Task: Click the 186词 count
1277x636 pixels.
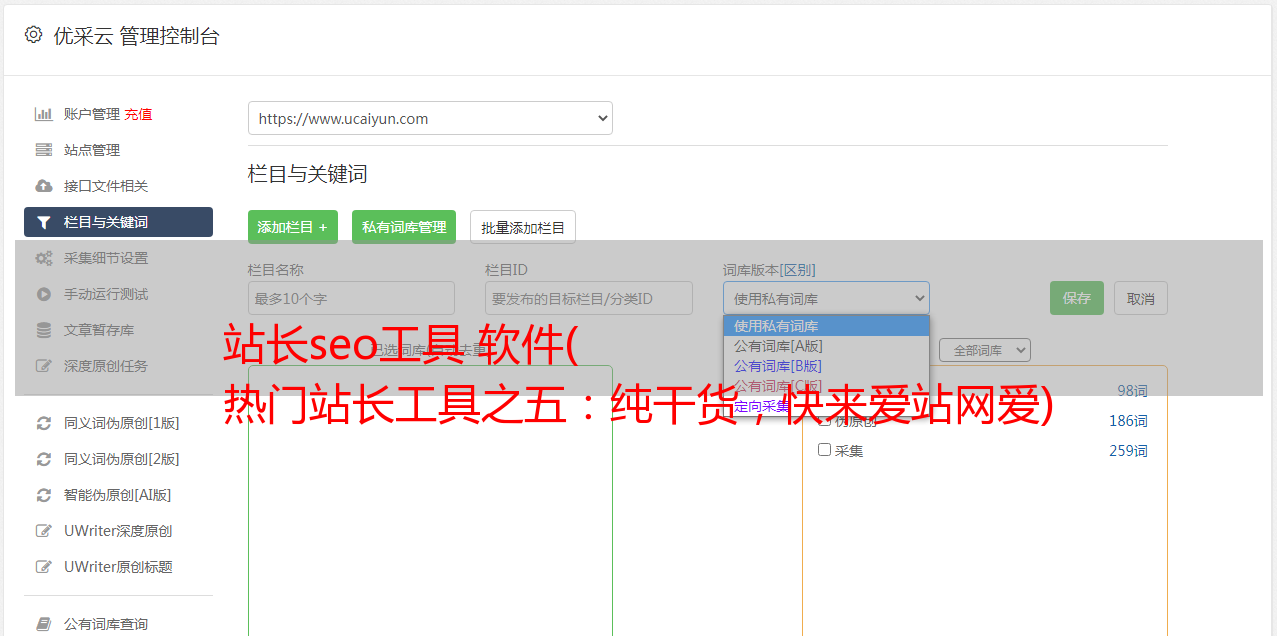Action: click(x=1128, y=421)
